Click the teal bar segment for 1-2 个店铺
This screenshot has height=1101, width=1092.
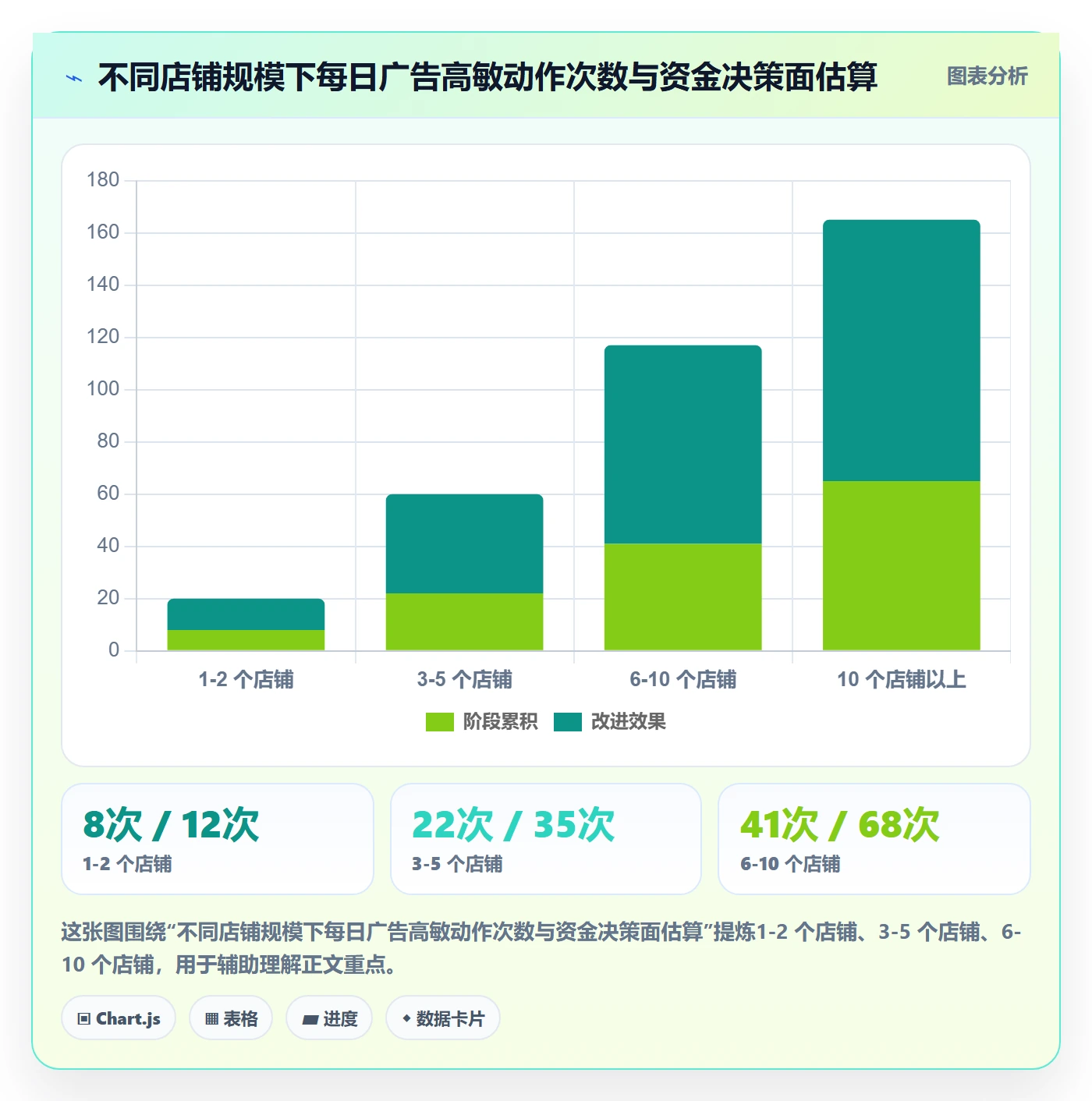pos(246,614)
